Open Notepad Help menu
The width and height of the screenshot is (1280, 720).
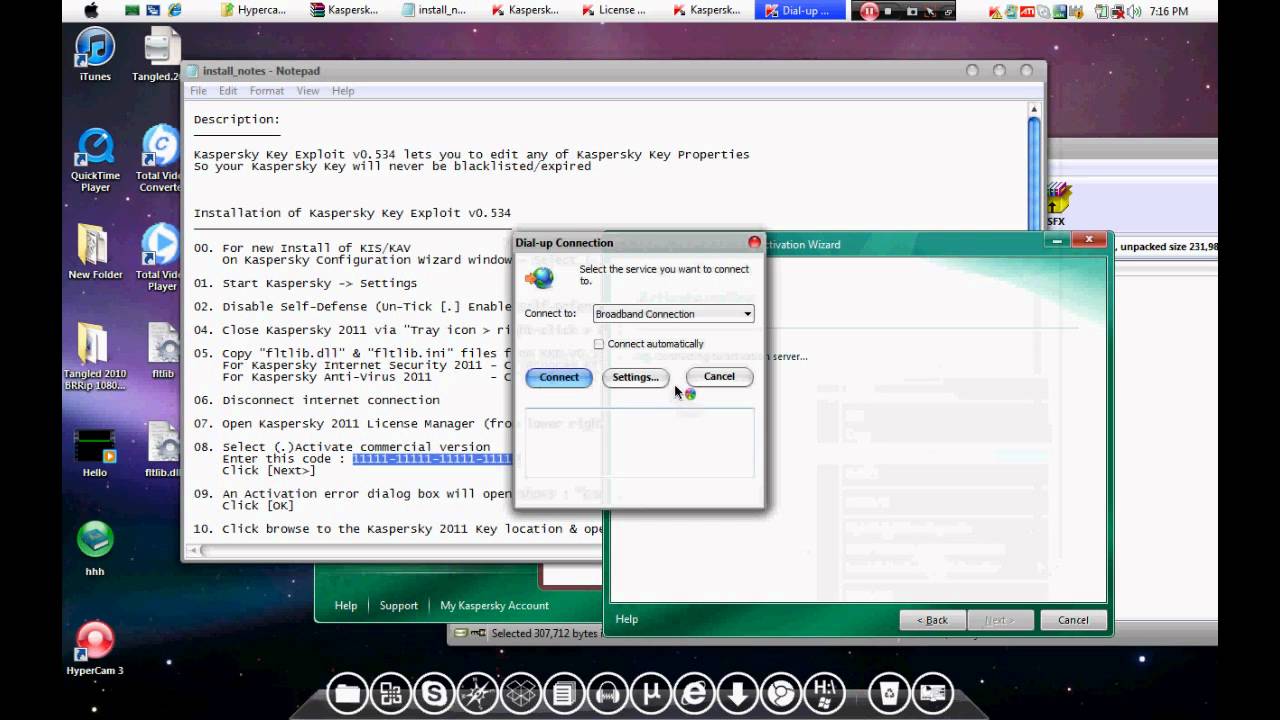[343, 91]
